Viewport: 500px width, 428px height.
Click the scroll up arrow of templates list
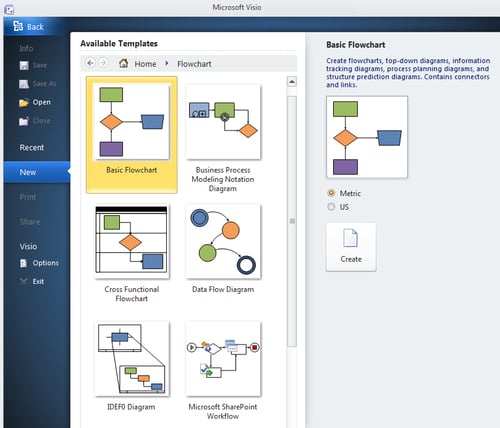click(292, 82)
